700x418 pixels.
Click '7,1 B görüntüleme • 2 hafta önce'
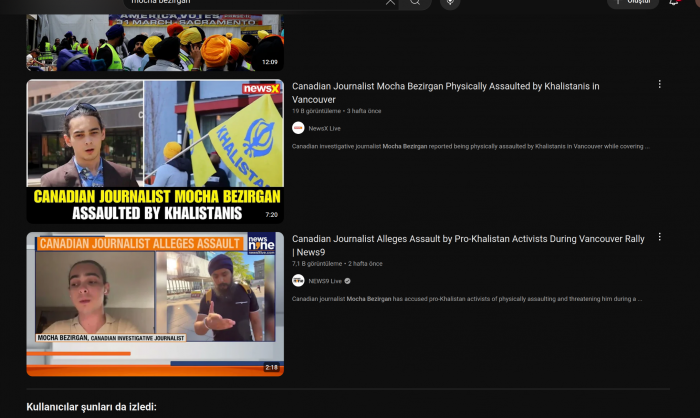[x=337, y=264]
